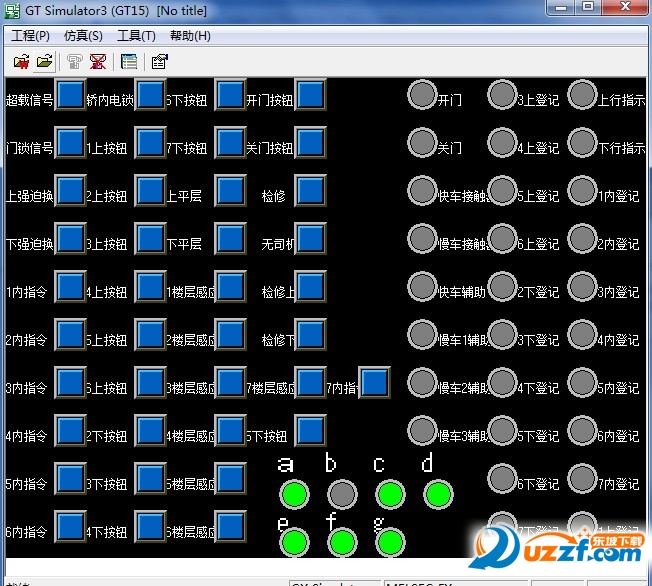Viewport: 652px width, 586px height.
Task: Click the gray segment lamp b
Action: coord(342,495)
